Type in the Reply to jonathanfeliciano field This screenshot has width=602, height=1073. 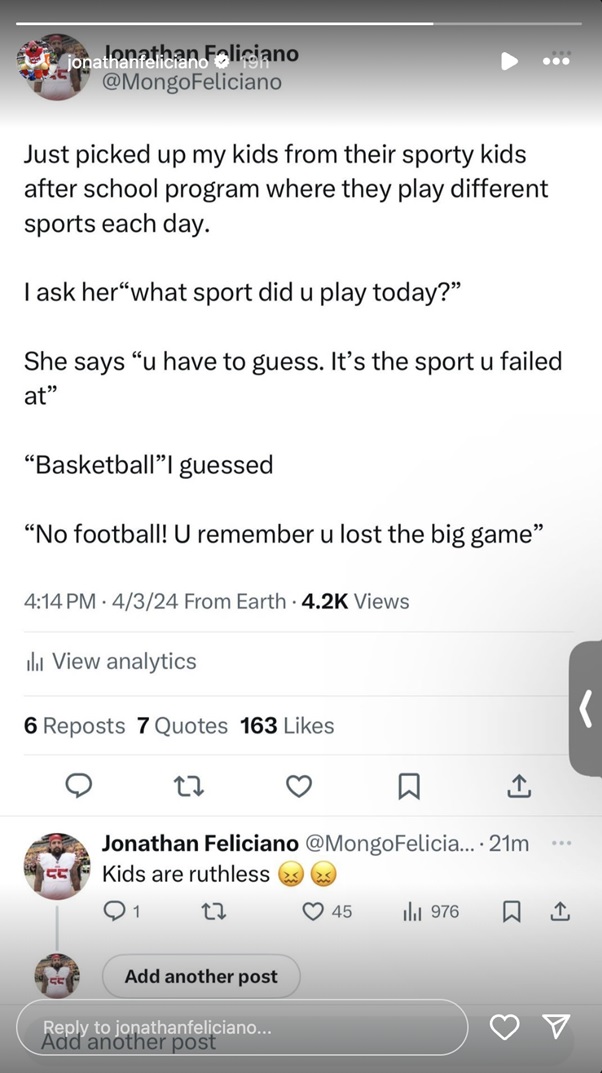point(242,1028)
